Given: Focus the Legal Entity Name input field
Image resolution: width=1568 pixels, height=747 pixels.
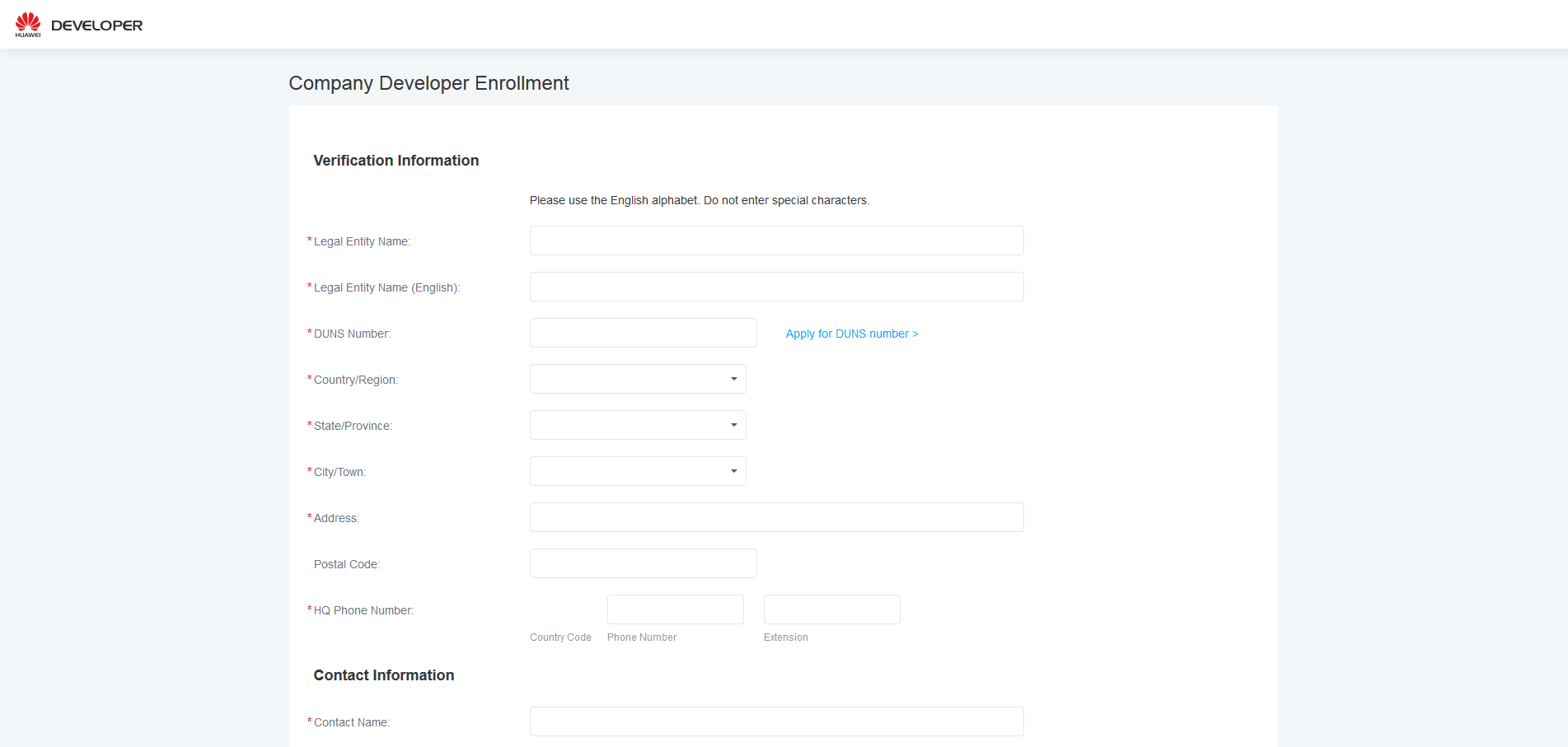Looking at the screenshot, I should (x=776, y=240).
